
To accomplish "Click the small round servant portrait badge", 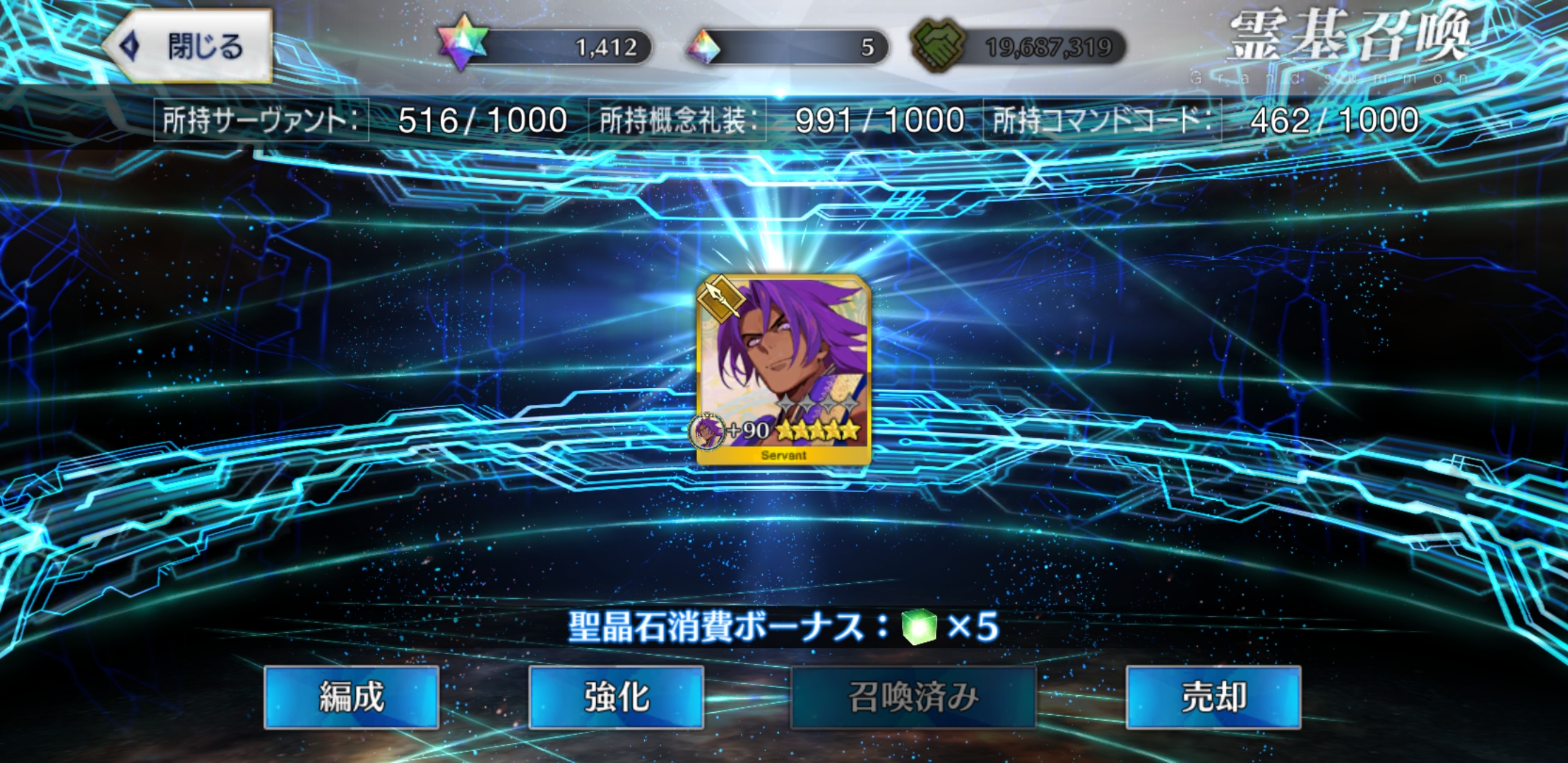I will click(x=707, y=431).
